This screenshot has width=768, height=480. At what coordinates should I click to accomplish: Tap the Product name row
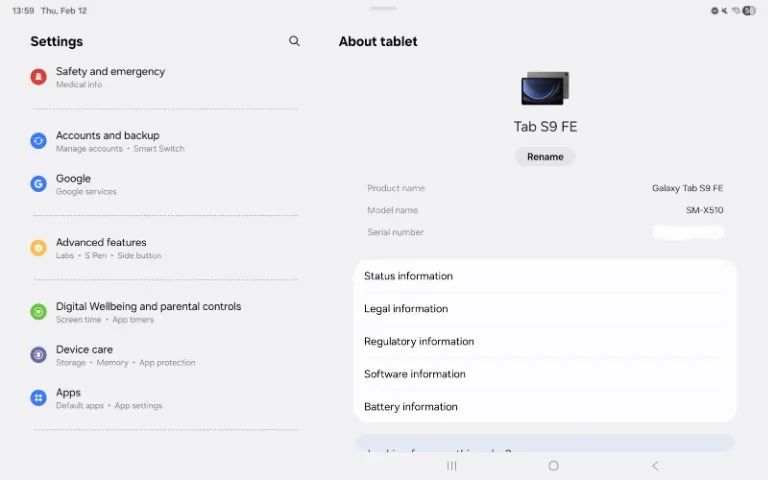click(545, 188)
